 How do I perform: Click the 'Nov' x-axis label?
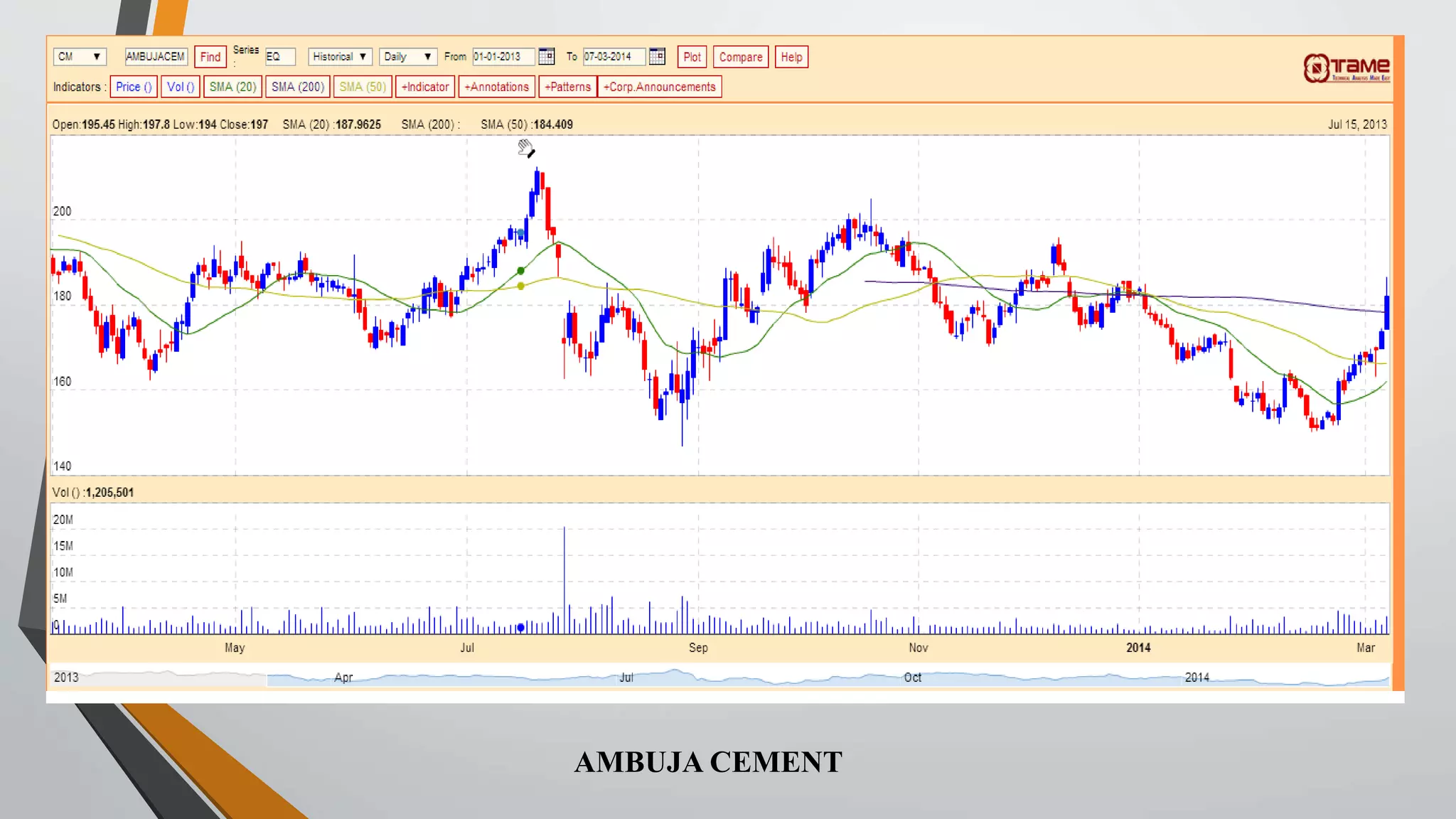coord(919,648)
